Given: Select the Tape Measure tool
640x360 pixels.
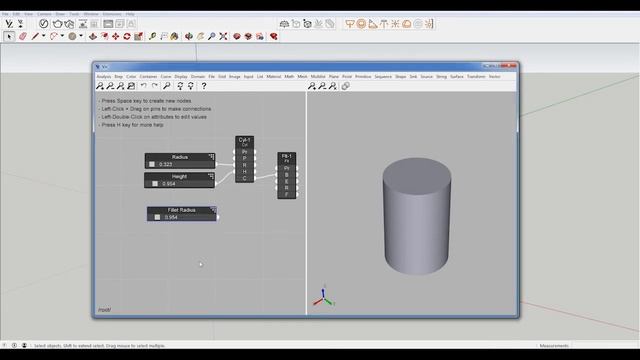Looking at the screenshot, I should pyautogui.click(x=152, y=37).
